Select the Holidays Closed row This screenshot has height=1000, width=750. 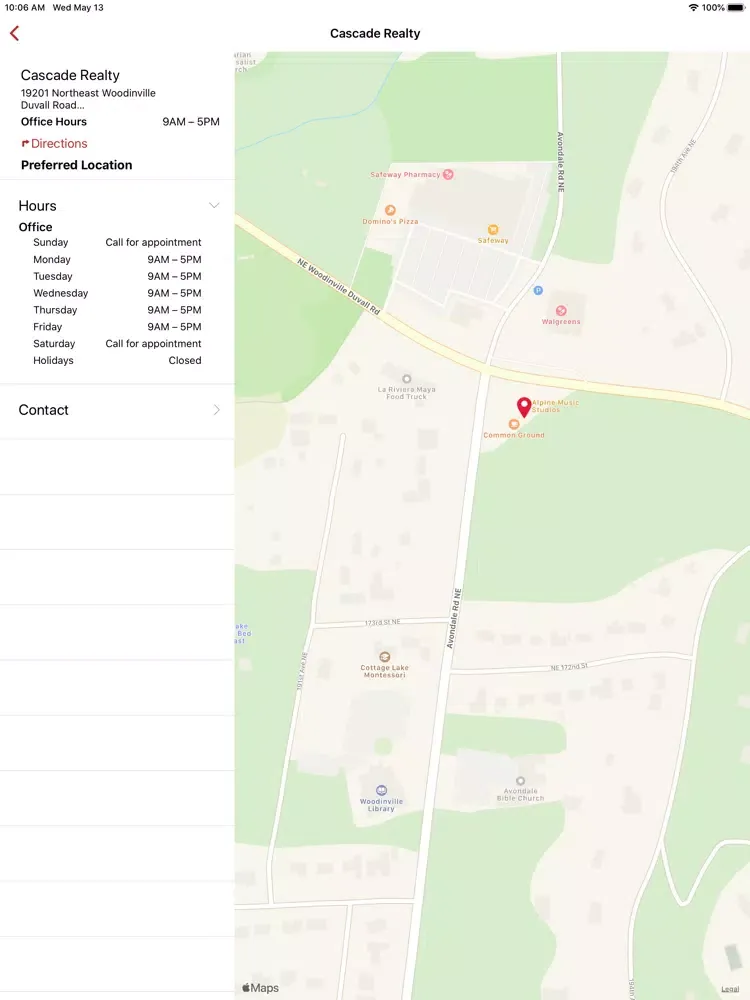(x=117, y=360)
